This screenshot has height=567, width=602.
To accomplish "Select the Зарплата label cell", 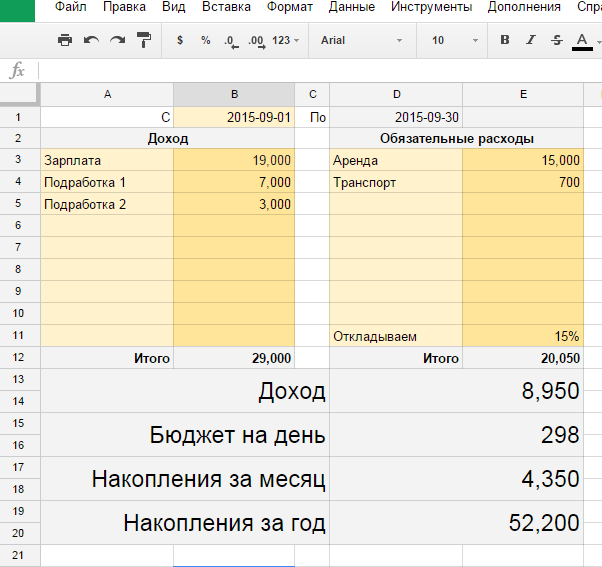I will [x=107, y=160].
